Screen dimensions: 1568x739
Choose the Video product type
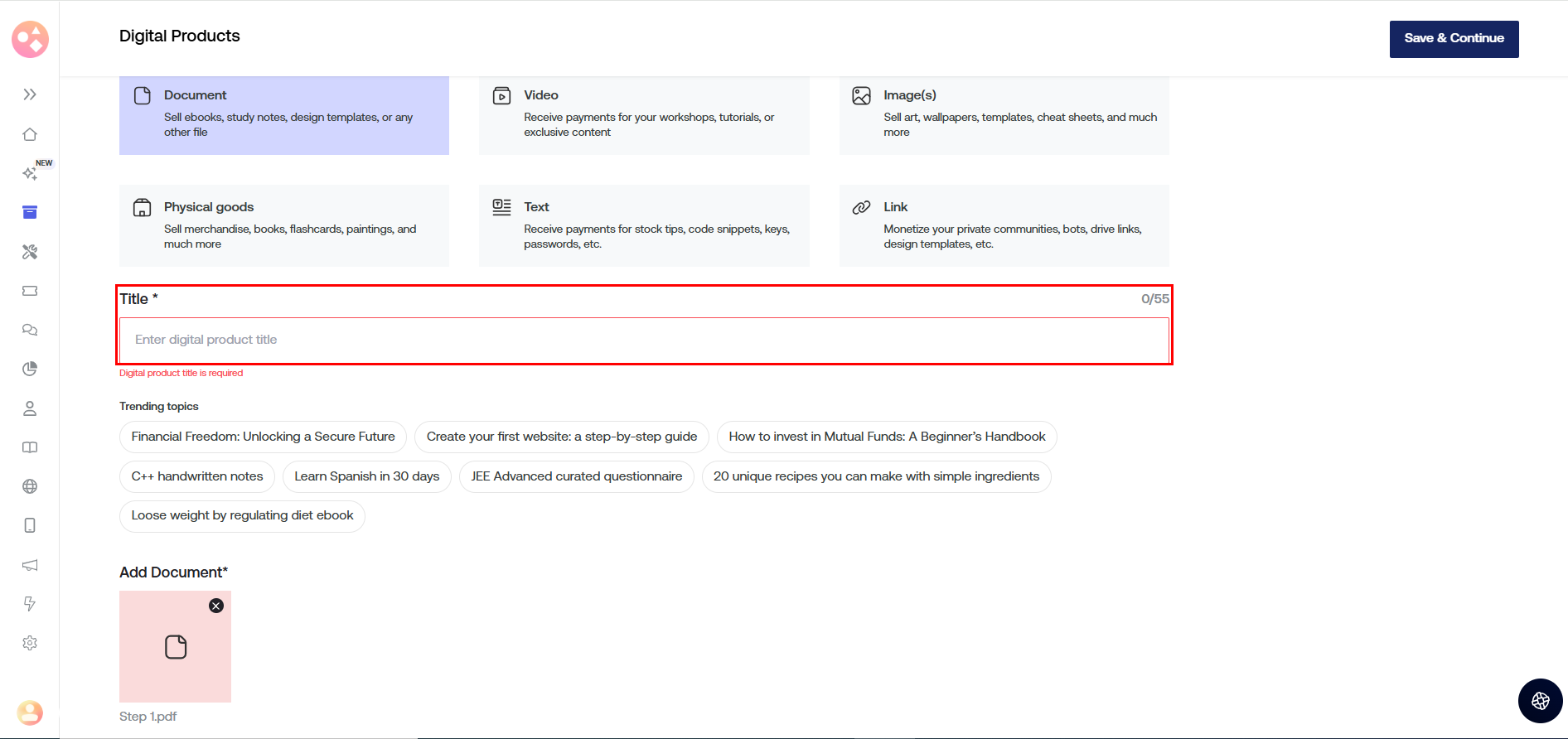coord(644,115)
